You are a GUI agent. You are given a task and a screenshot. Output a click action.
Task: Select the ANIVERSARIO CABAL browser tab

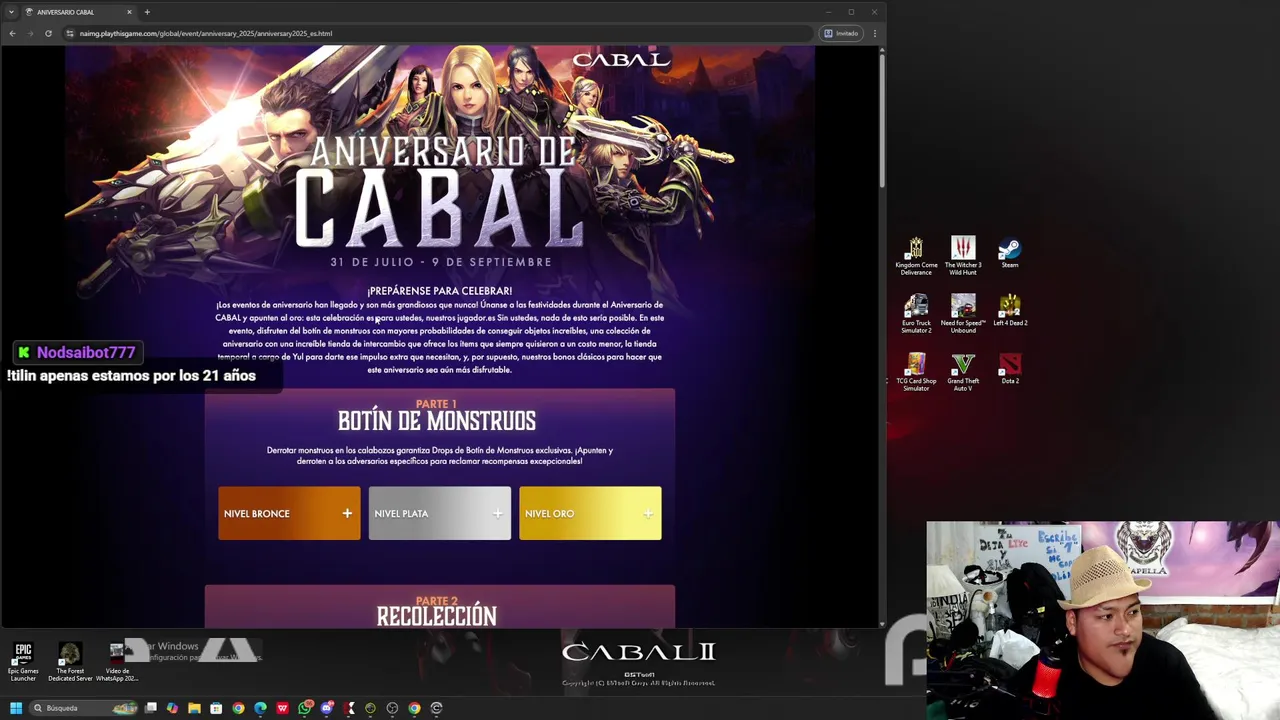pos(78,12)
